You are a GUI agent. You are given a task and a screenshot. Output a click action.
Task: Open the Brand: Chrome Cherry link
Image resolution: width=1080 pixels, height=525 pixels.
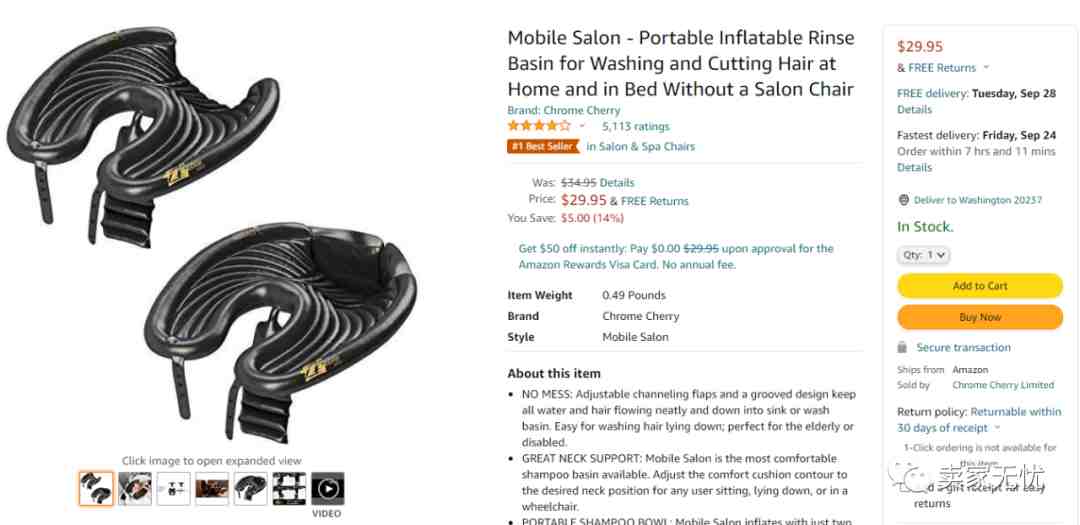563,110
